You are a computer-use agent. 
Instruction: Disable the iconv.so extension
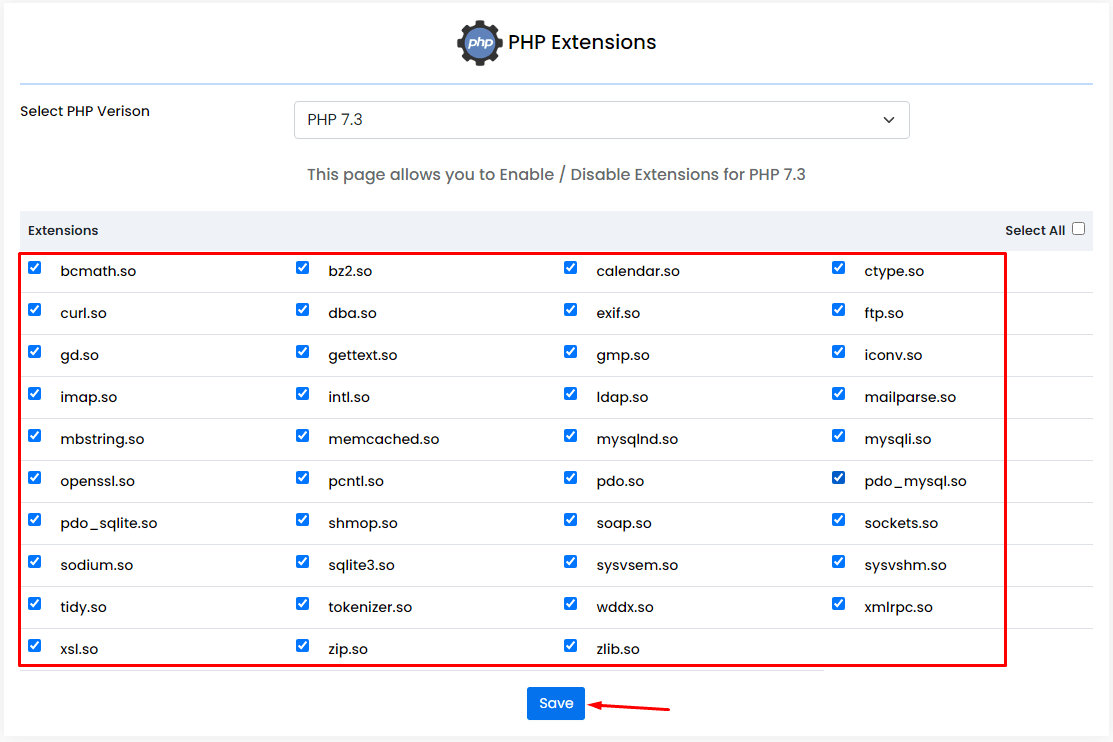(x=838, y=351)
